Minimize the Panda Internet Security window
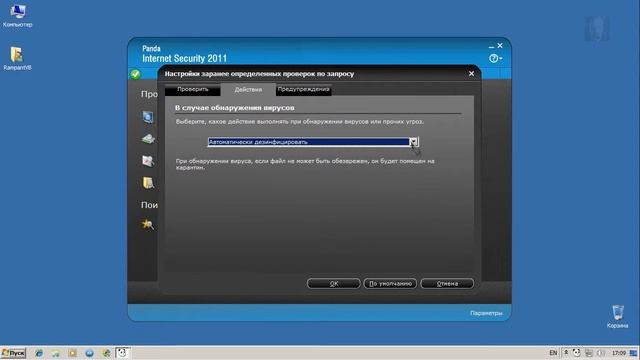This screenshot has height=360, width=640. pos(491,47)
